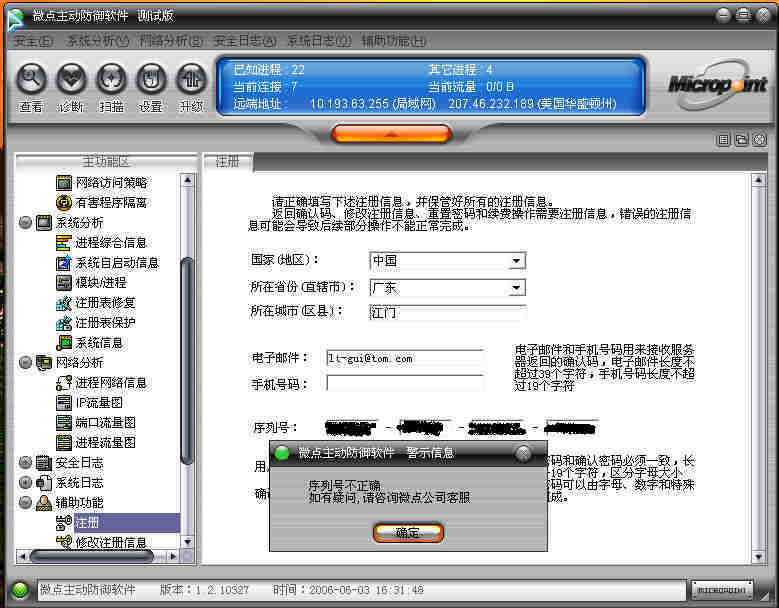The width and height of the screenshot is (779, 608).
Task: Start the 扫描 (Scan) toolbar icon
Action: tap(111, 79)
